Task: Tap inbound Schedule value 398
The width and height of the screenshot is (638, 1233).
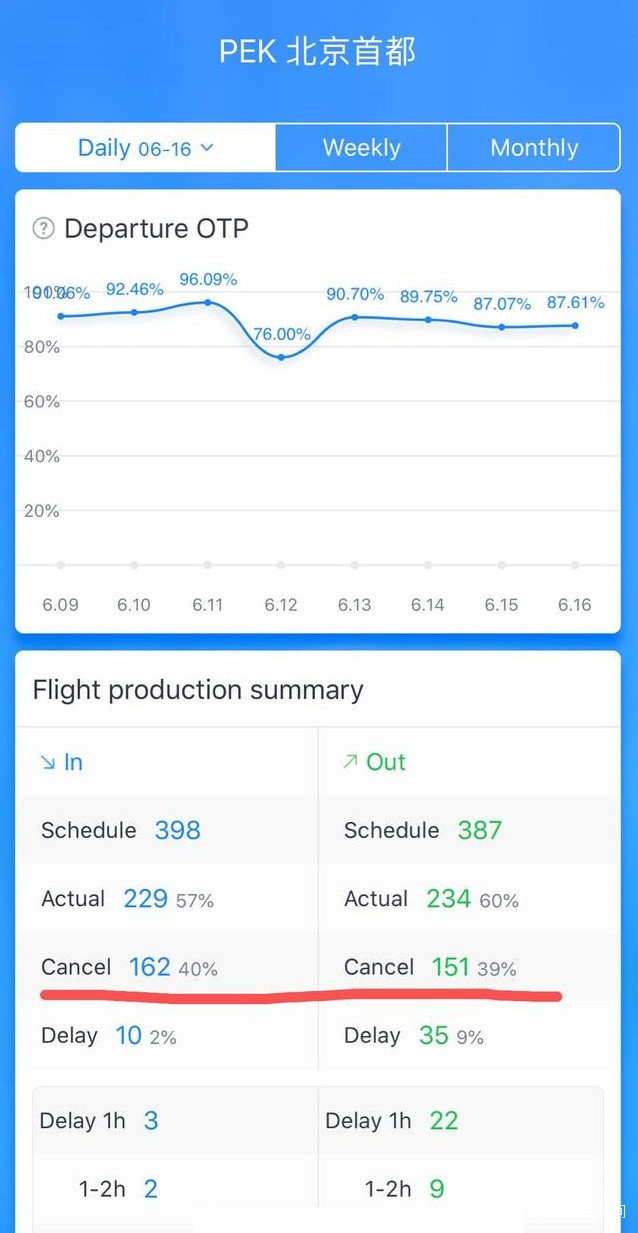Action: coord(177,830)
